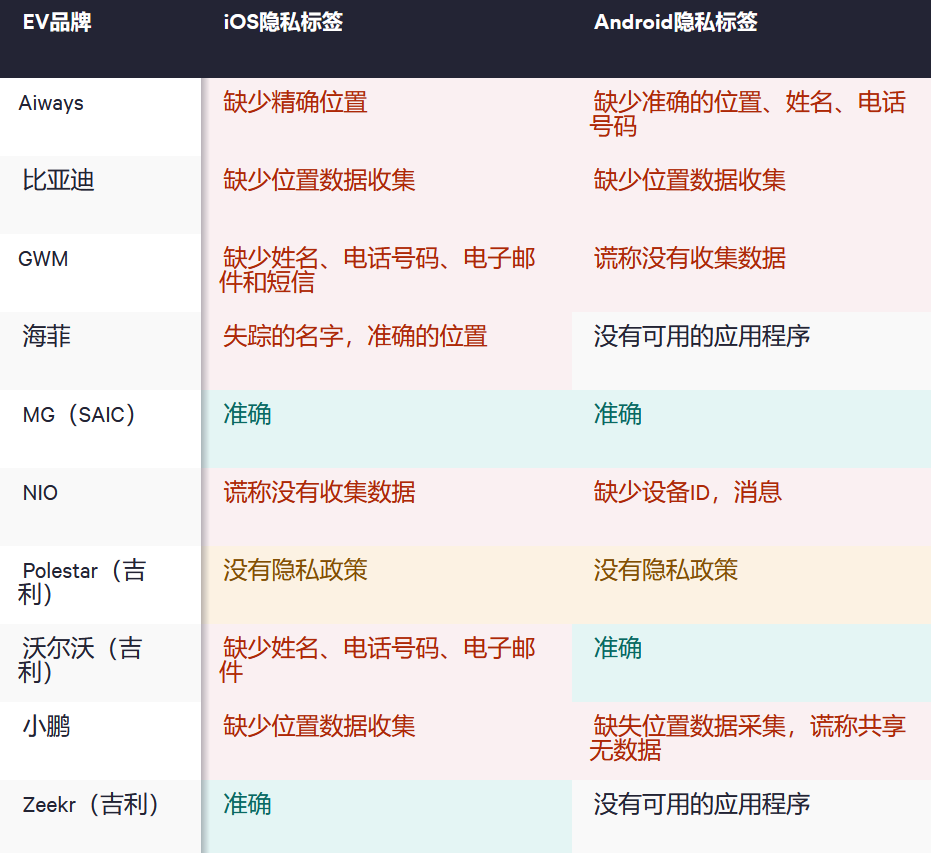Viewport: 931px width, 853px height.
Task: Click the 缺少精确位置 cell for Aiways
Action: tap(295, 103)
